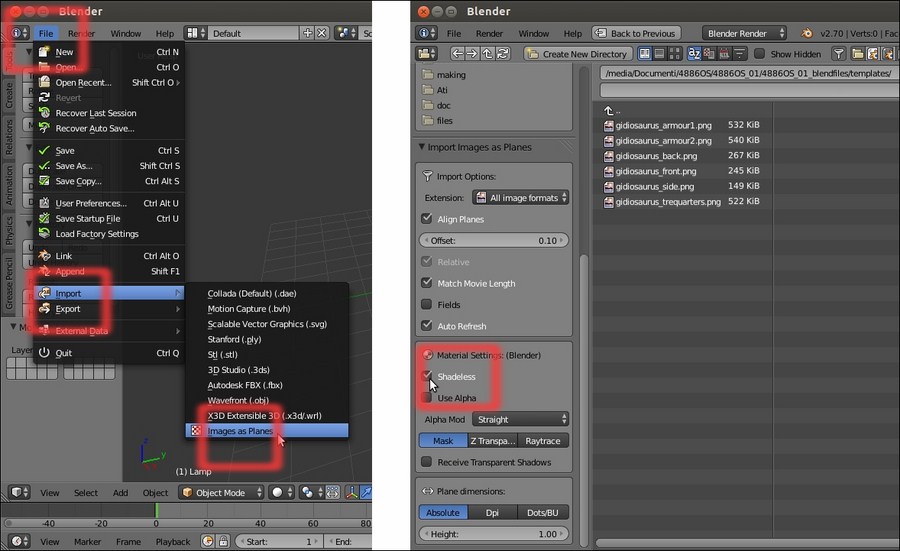Open viewport shading dropdown
Viewport: 900px width, 551px height.
coord(282,492)
